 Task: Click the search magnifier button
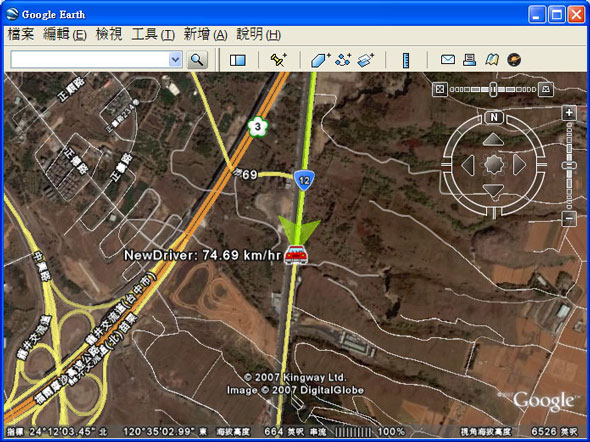coord(197,60)
